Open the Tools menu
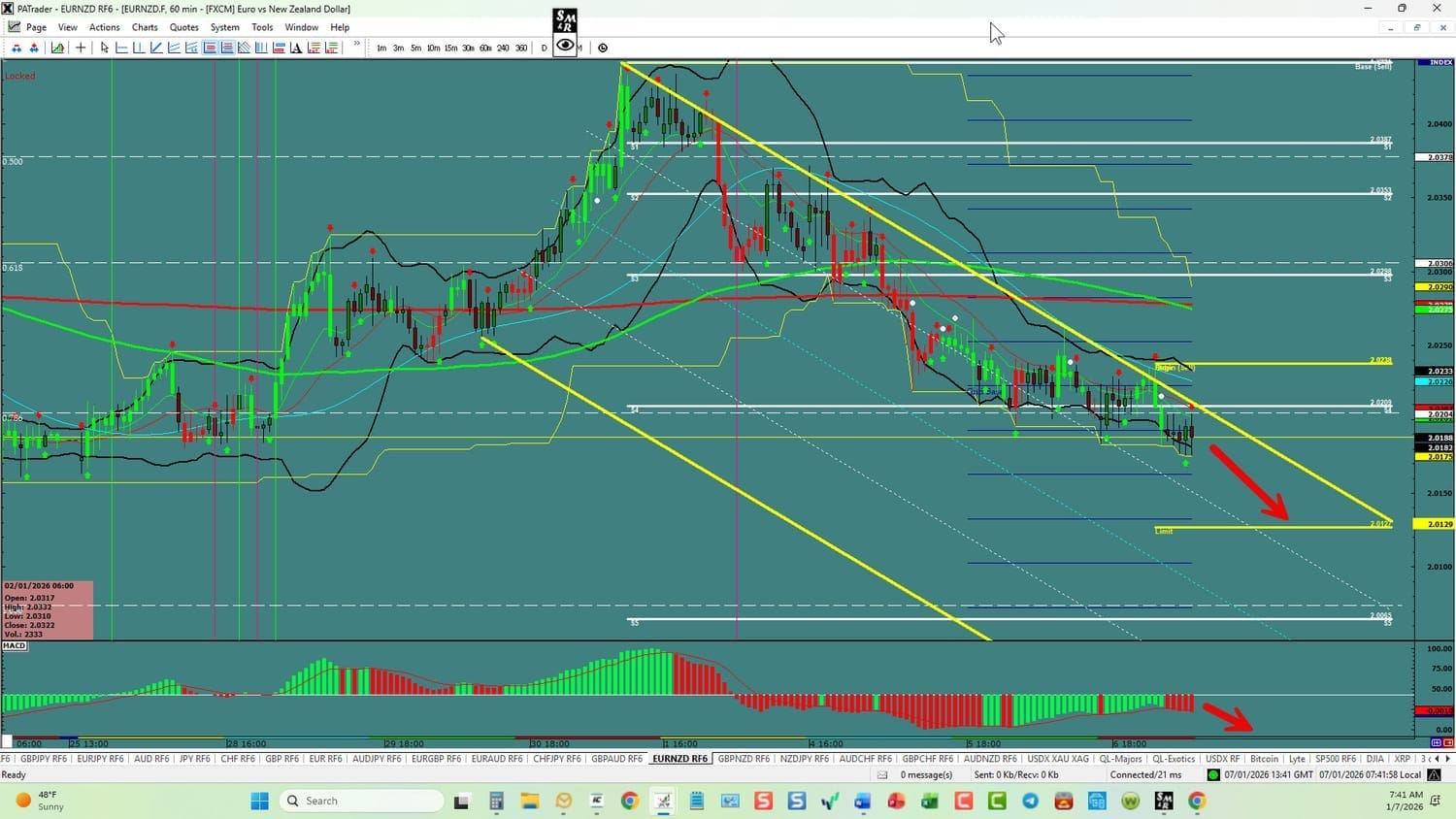1456x819 pixels. click(x=262, y=27)
